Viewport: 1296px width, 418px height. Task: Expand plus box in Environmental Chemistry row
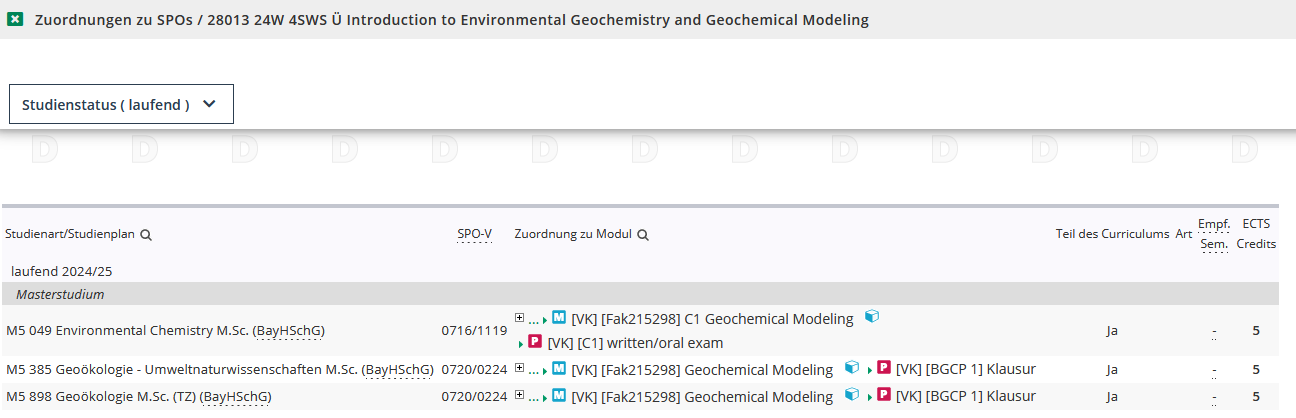tap(519, 317)
